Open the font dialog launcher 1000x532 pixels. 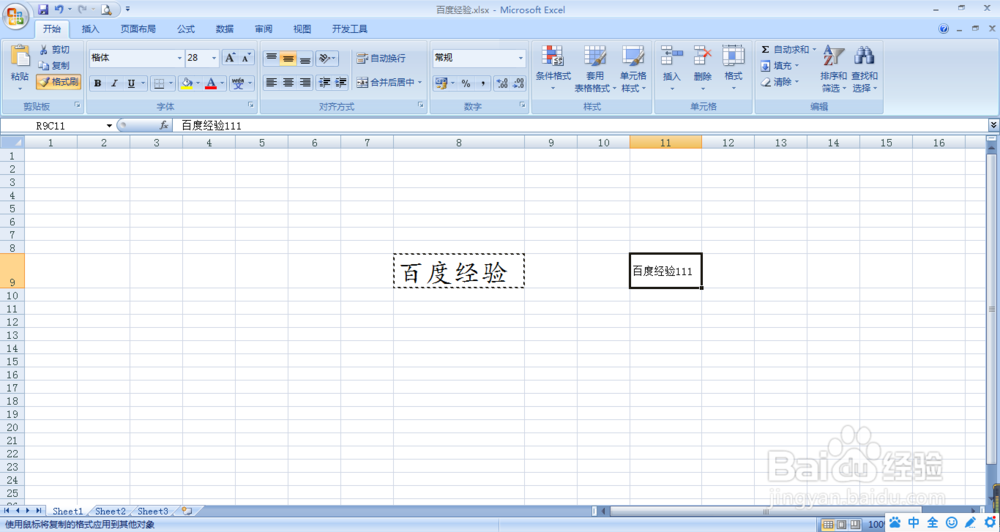click(251, 105)
